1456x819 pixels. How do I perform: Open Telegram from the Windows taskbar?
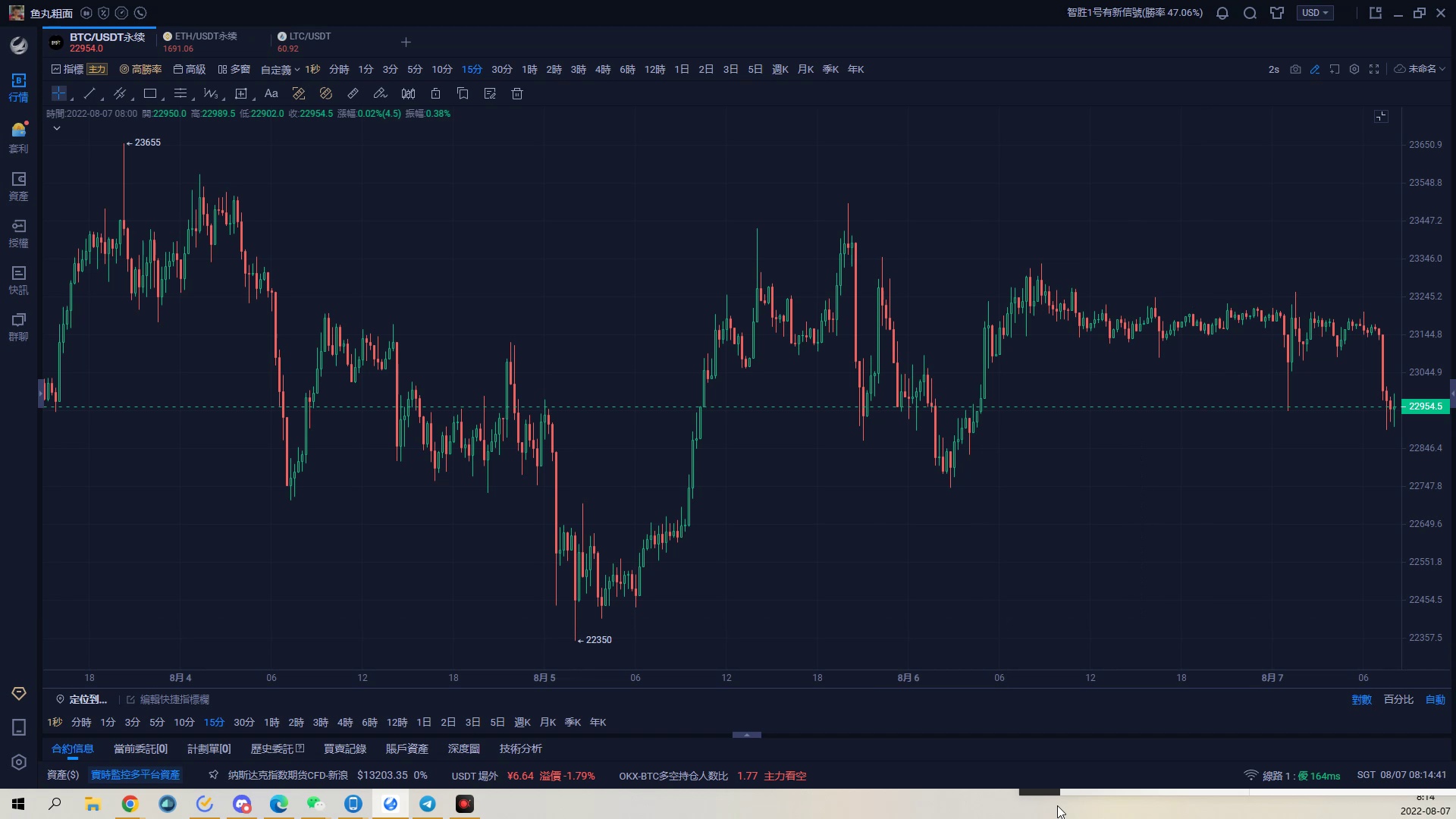tap(428, 804)
